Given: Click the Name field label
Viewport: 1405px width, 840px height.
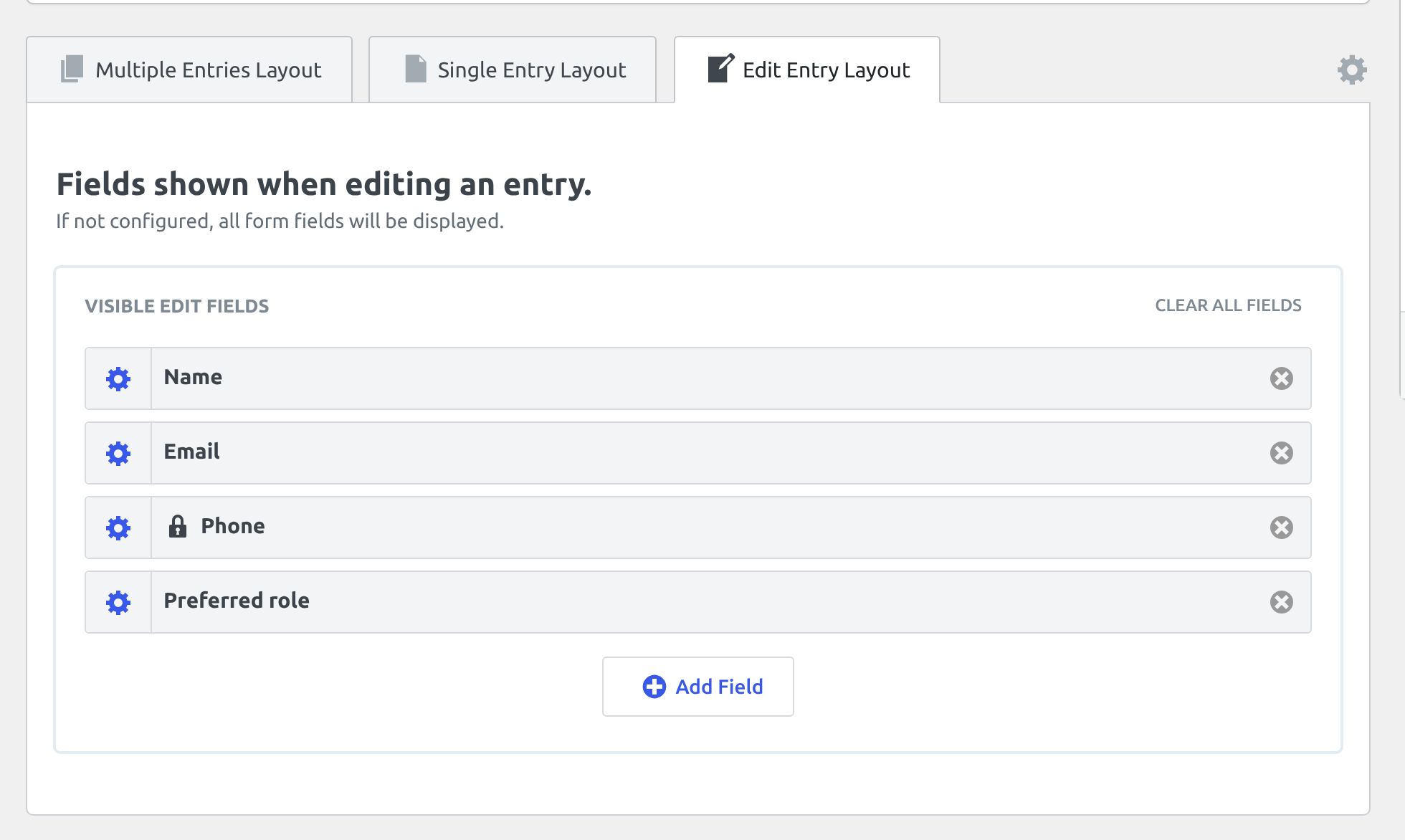Looking at the screenshot, I should point(193,377).
